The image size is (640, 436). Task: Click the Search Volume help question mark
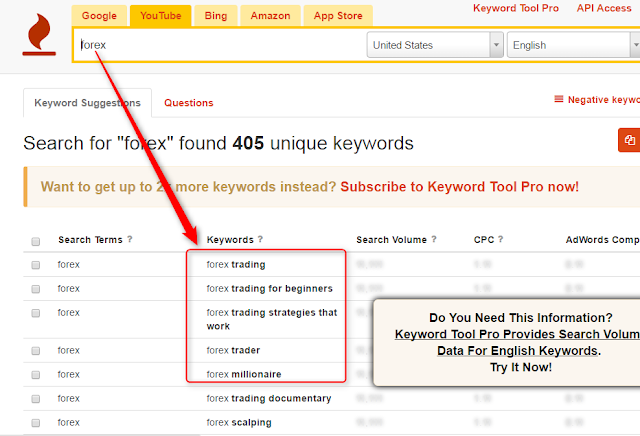click(434, 239)
